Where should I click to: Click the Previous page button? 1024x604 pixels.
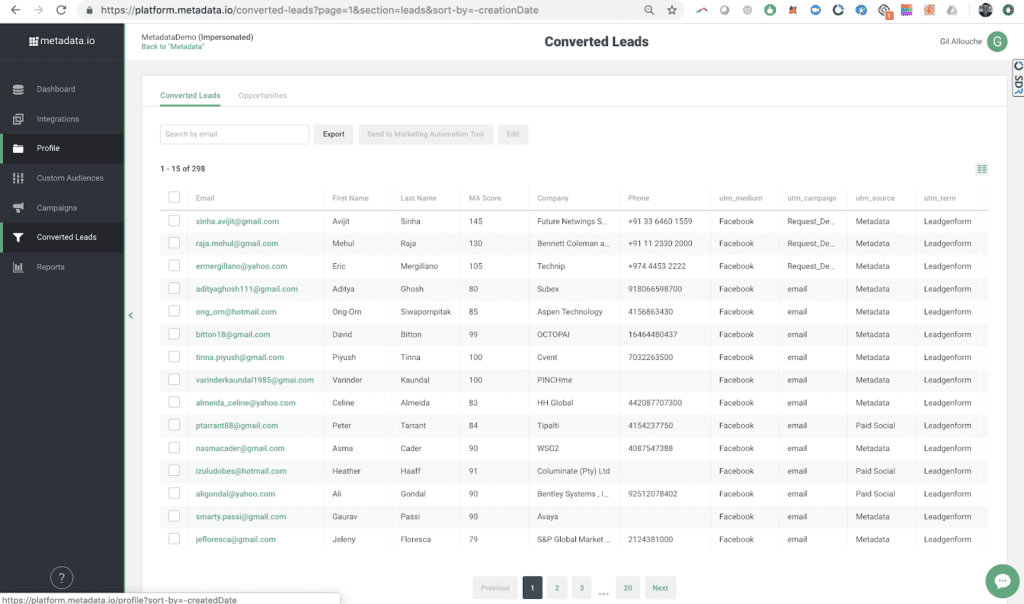pos(495,588)
